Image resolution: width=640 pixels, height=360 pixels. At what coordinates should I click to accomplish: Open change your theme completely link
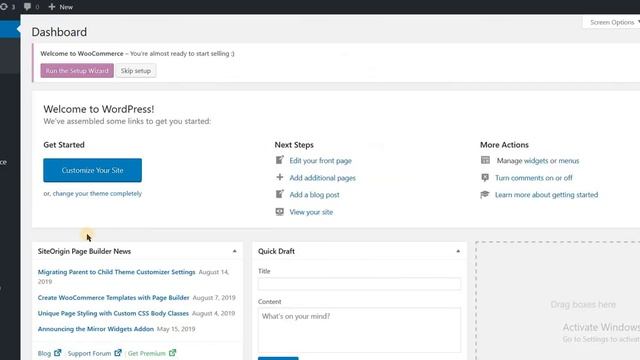point(97,193)
